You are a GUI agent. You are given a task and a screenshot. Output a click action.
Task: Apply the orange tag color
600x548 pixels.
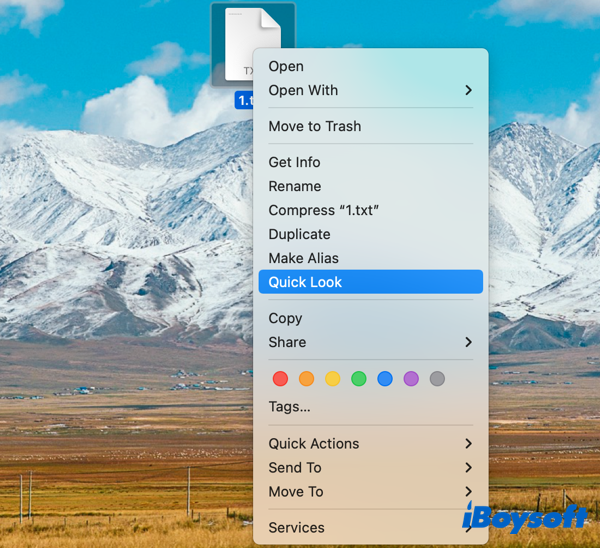click(x=306, y=379)
